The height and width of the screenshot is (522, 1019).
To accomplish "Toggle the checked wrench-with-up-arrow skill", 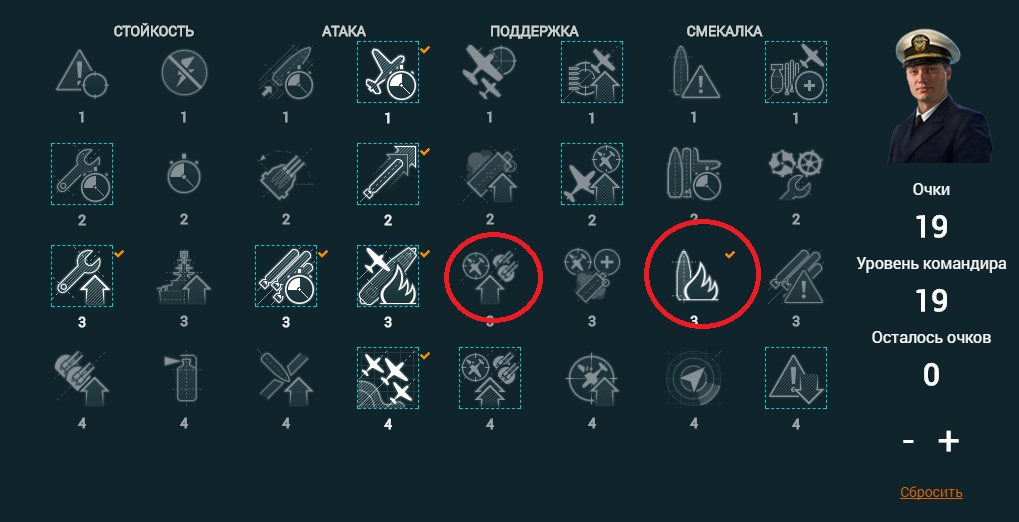I will (82, 276).
